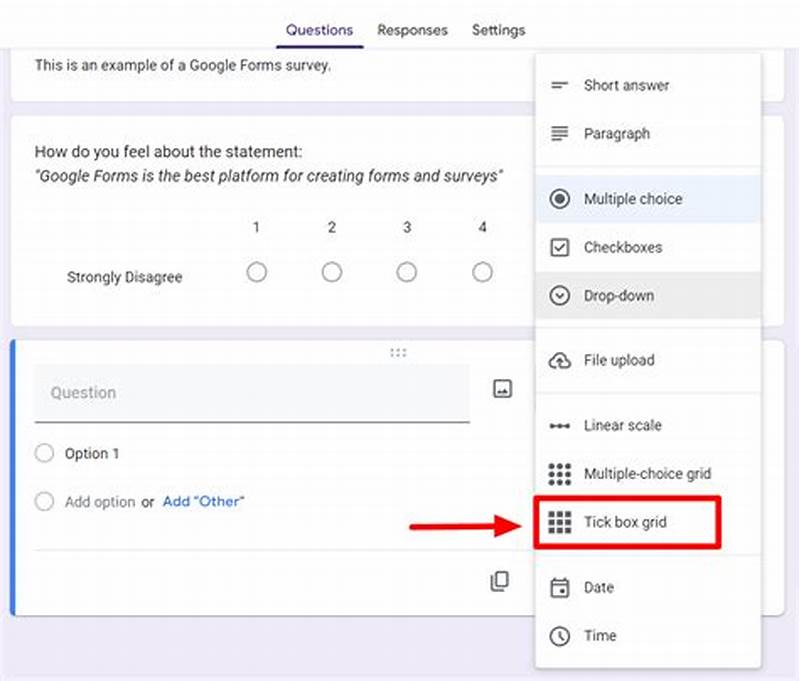The image size is (800, 681).
Task: Add an image to the question
Action: (x=502, y=388)
